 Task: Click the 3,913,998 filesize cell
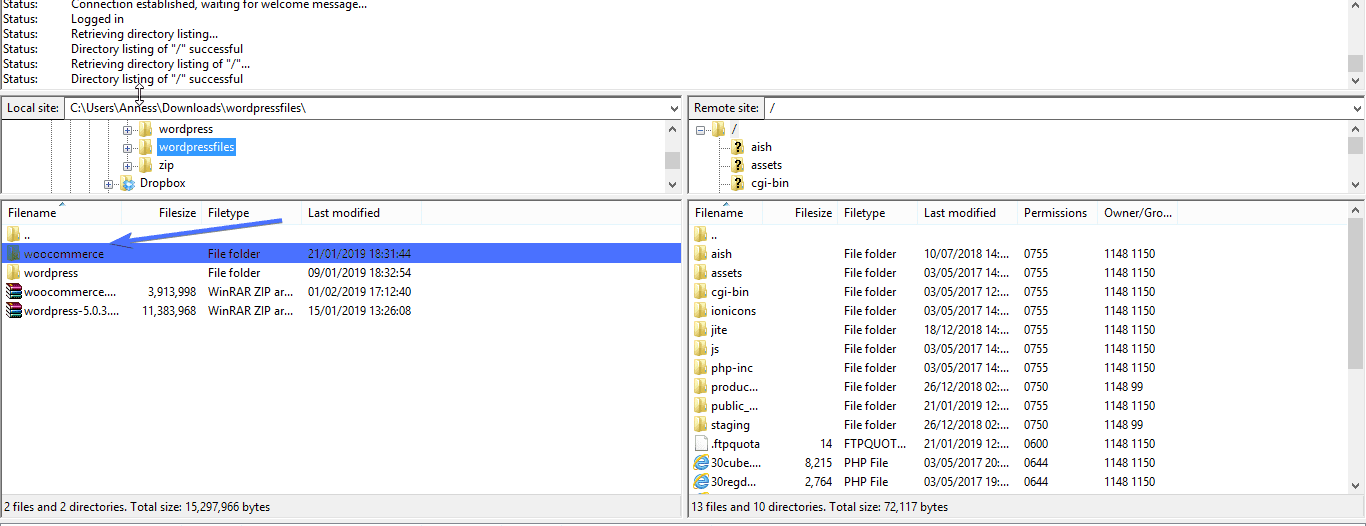172,292
